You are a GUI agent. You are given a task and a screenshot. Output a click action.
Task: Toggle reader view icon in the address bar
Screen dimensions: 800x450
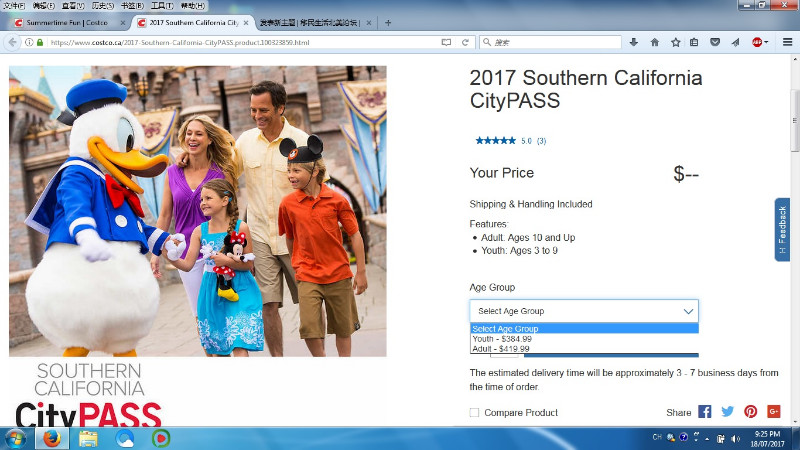tap(446, 42)
